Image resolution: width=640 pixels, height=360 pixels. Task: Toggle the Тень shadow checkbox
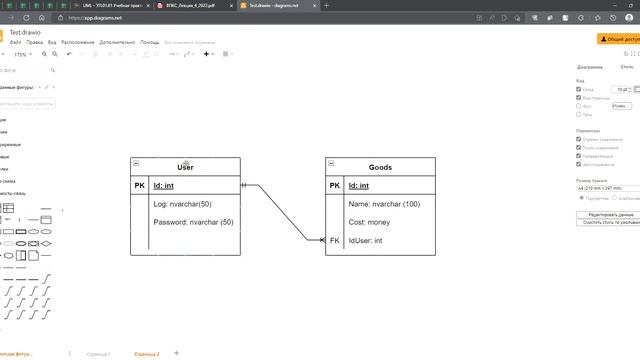[578, 114]
